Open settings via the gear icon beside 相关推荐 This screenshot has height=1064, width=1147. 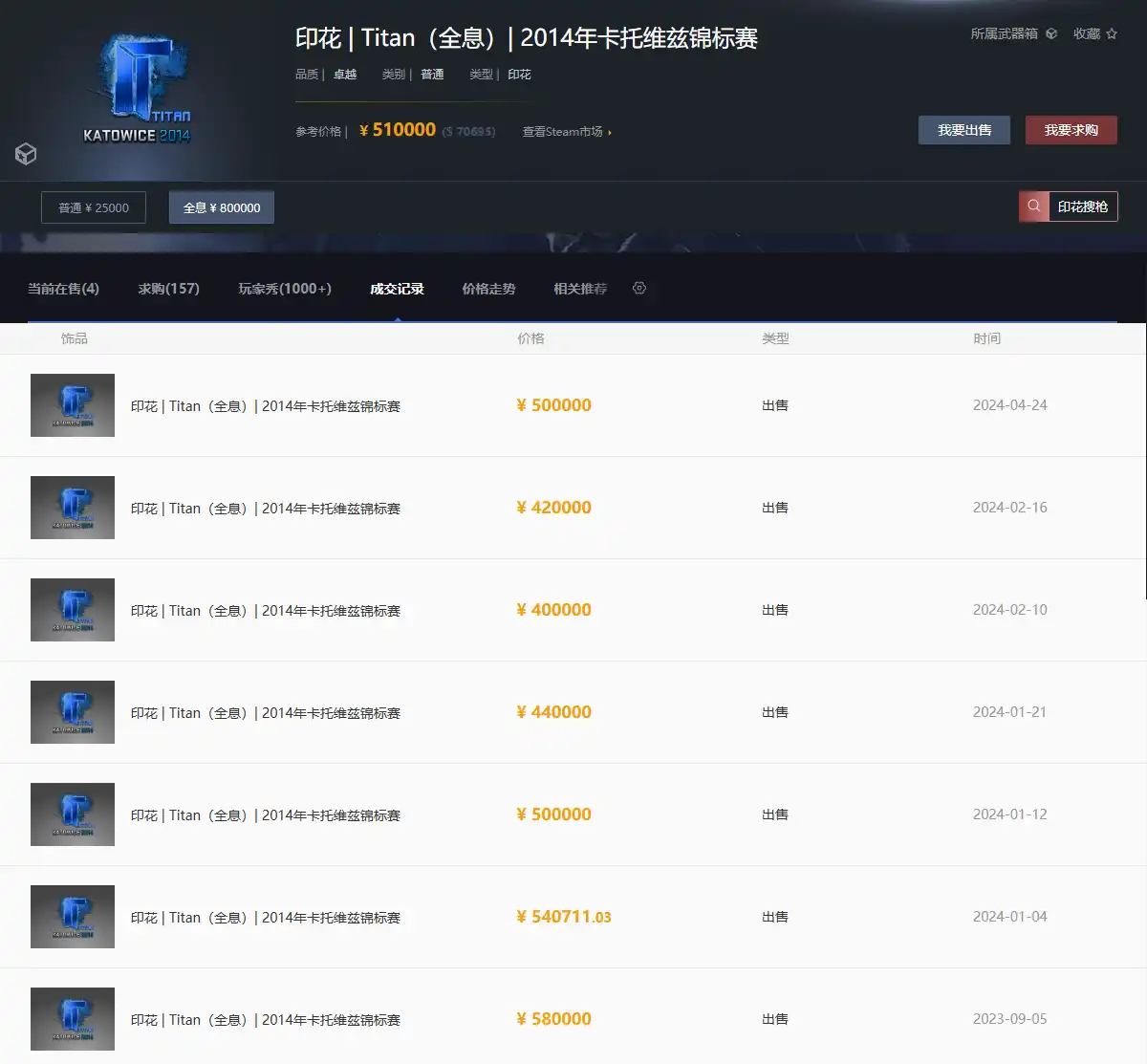tap(638, 288)
